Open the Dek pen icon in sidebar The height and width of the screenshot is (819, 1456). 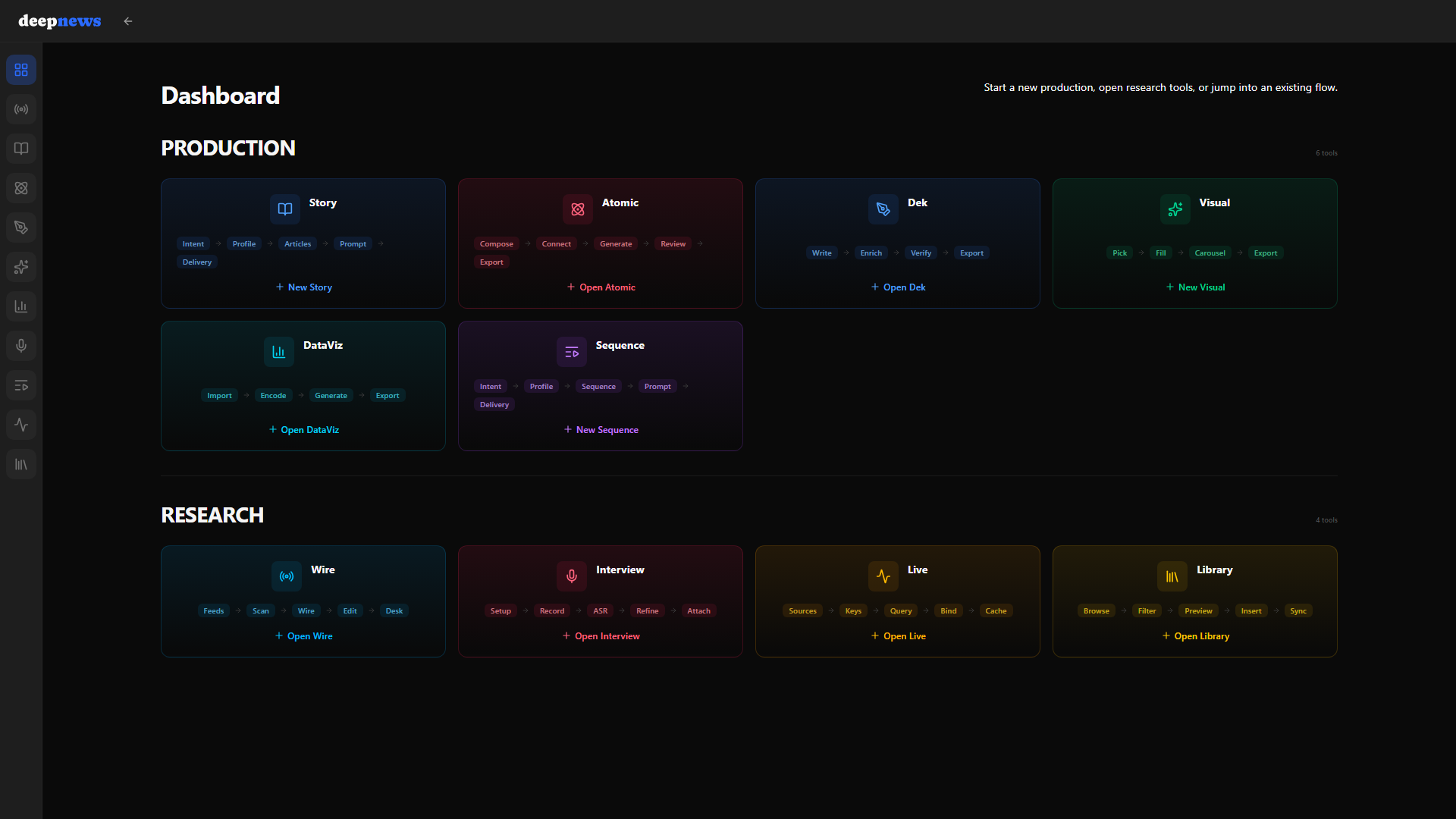coord(21,227)
